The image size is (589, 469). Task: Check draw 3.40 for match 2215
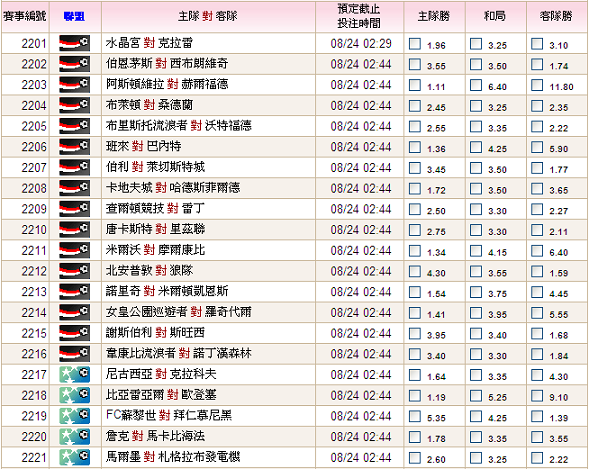tap(476, 333)
